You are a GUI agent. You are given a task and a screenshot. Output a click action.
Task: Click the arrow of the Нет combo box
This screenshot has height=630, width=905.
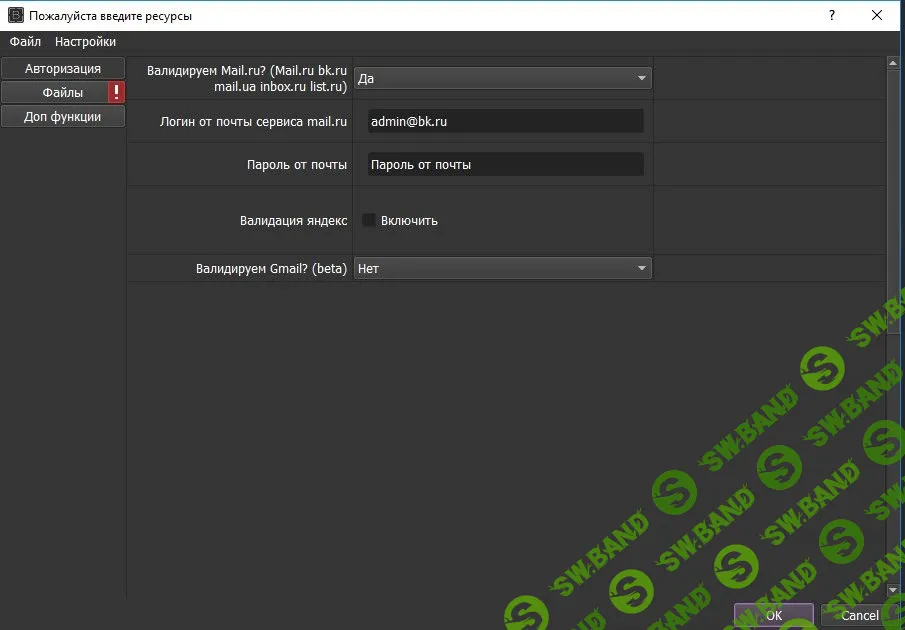(641, 268)
